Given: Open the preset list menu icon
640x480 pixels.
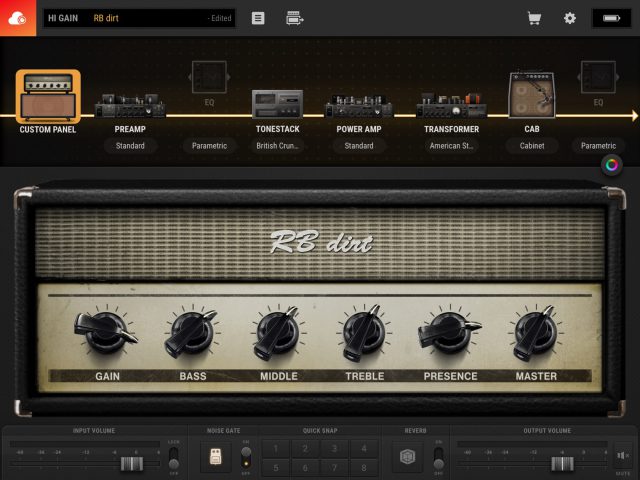Looking at the screenshot, I should [x=258, y=18].
